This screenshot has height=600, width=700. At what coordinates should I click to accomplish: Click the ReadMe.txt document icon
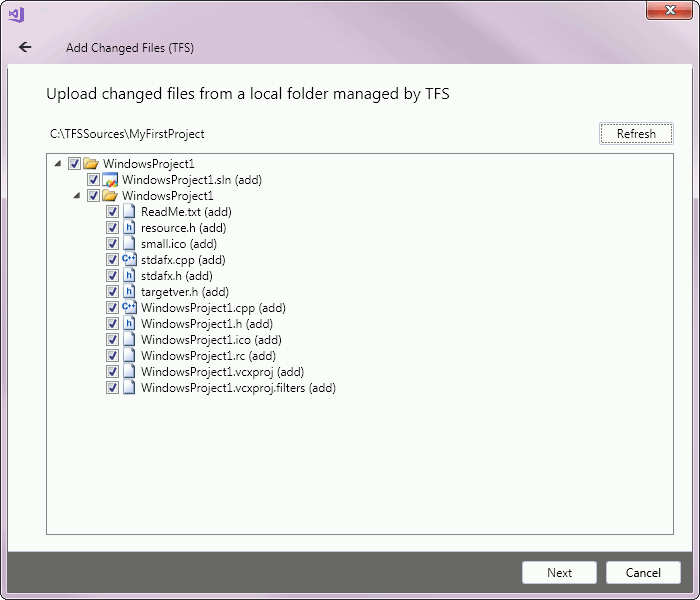point(129,212)
